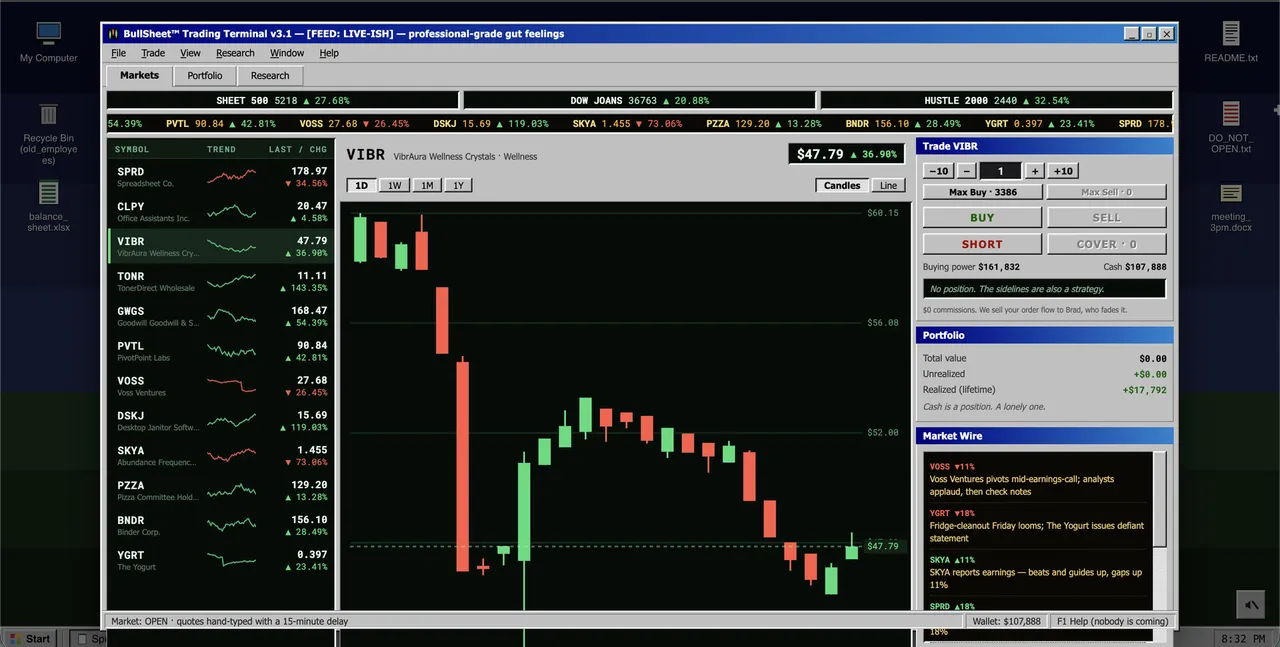Select TONR in the symbol watchlist

click(x=220, y=282)
